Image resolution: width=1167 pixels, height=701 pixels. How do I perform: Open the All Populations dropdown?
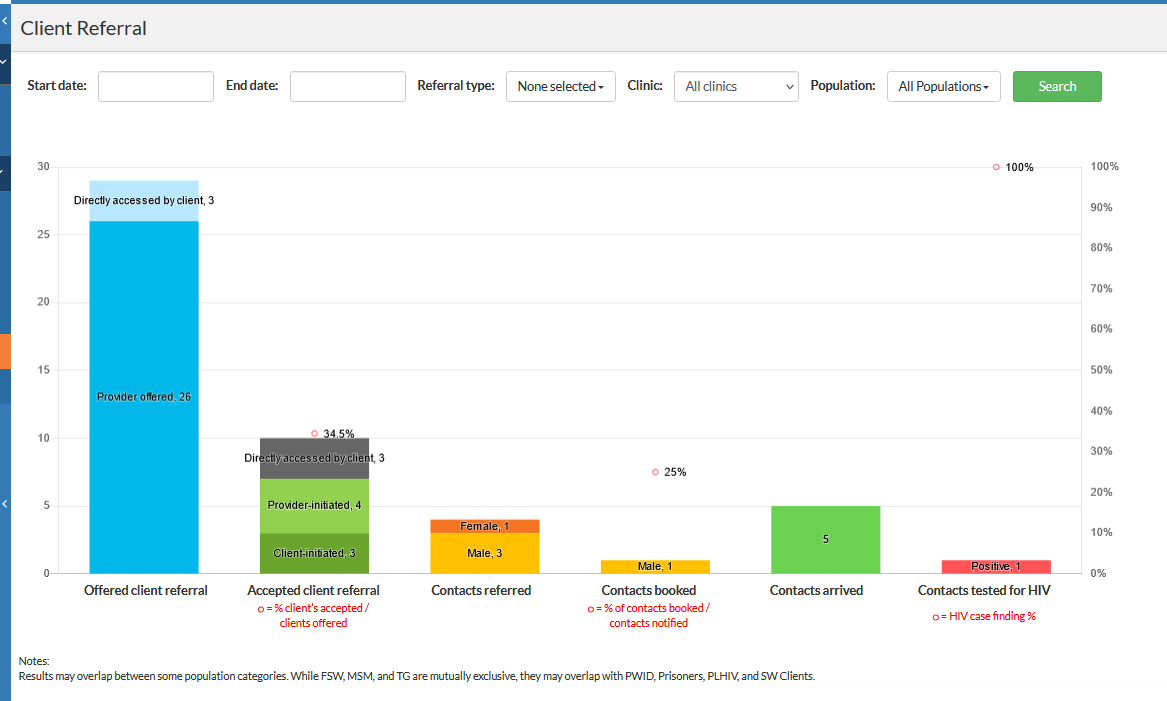click(943, 87)
